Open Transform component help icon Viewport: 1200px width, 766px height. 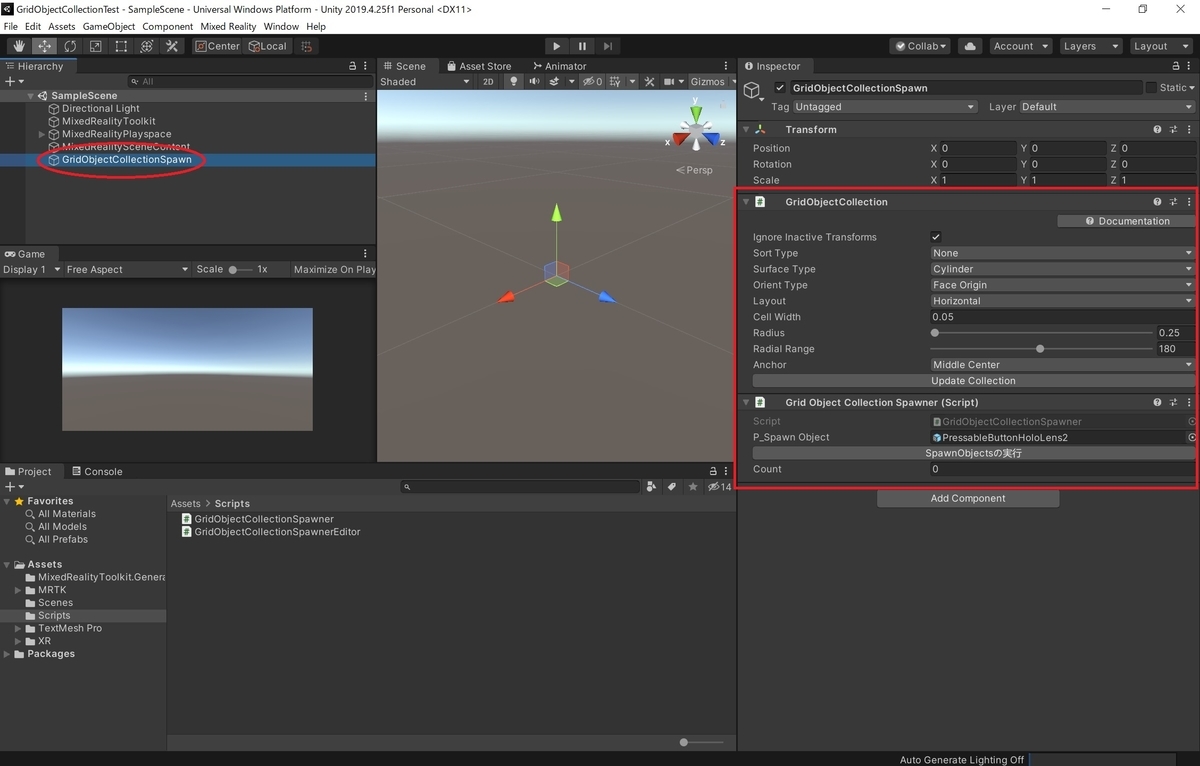1157,130
